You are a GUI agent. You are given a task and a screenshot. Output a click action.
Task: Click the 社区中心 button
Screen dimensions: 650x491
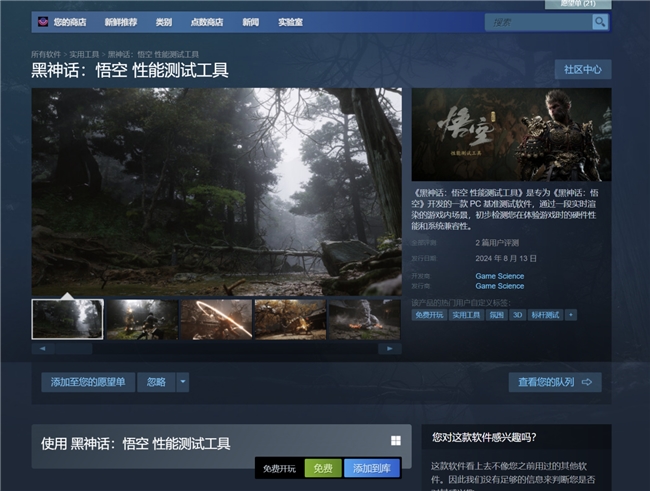582,69
